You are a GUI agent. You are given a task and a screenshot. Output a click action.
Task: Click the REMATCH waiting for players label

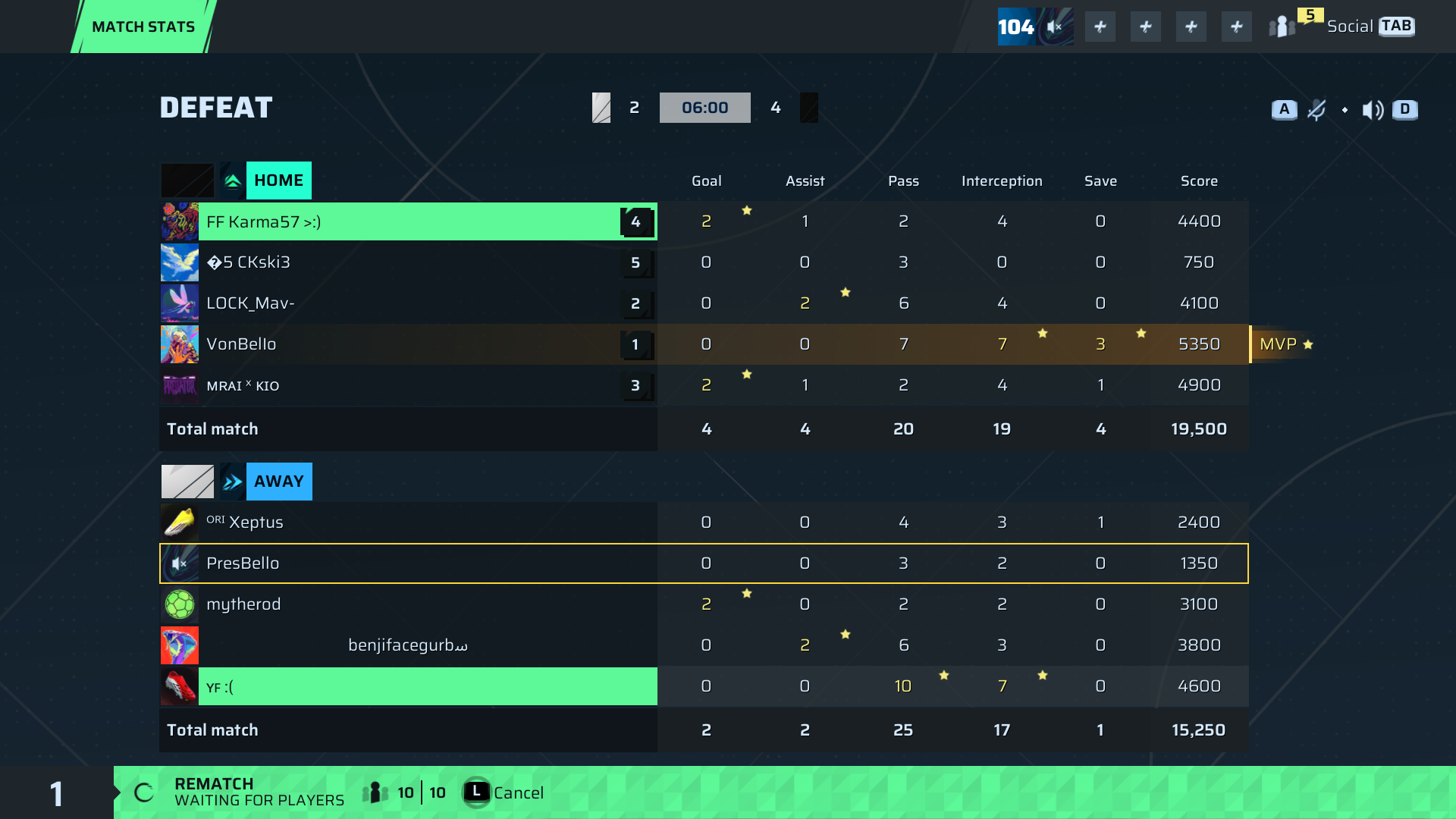pyautogui.click(x=259, y=792)
